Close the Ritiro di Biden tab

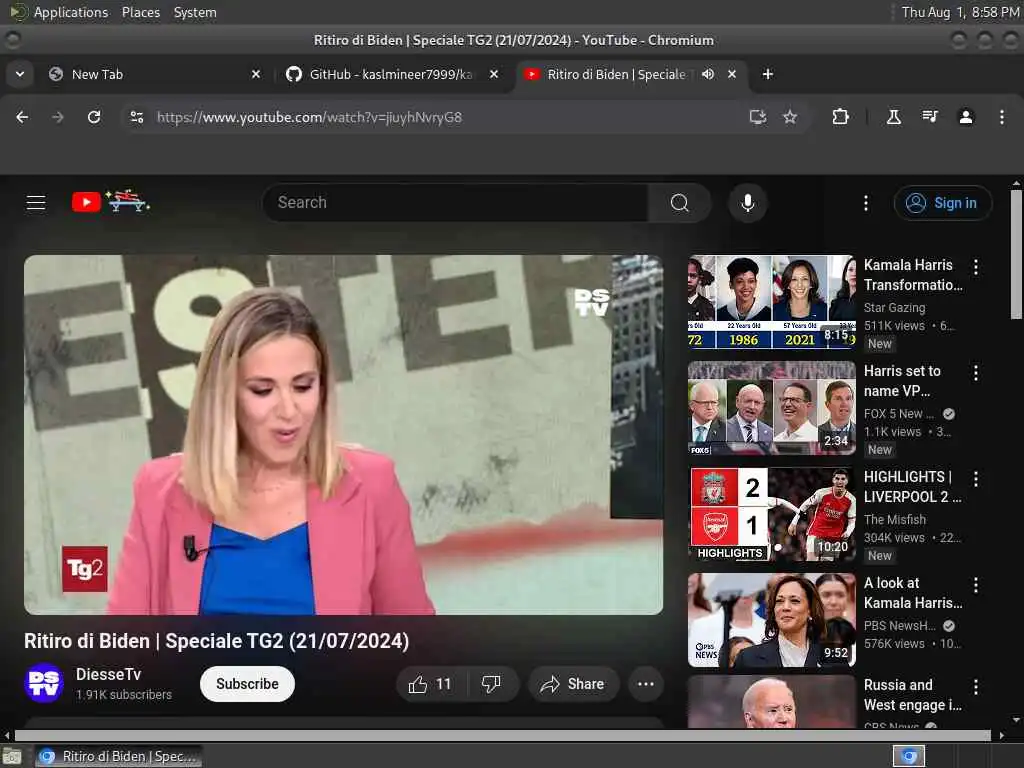(732, 74)
